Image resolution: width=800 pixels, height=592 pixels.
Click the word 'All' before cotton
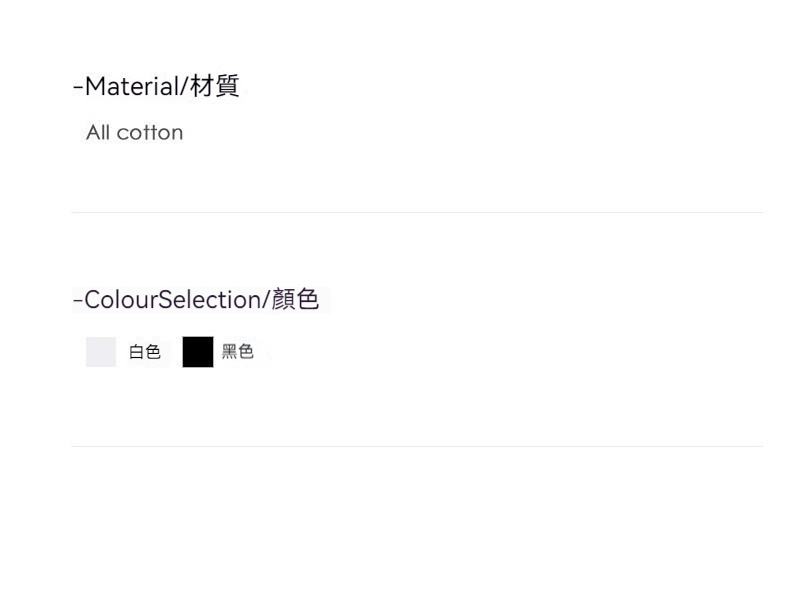point(97,133)
